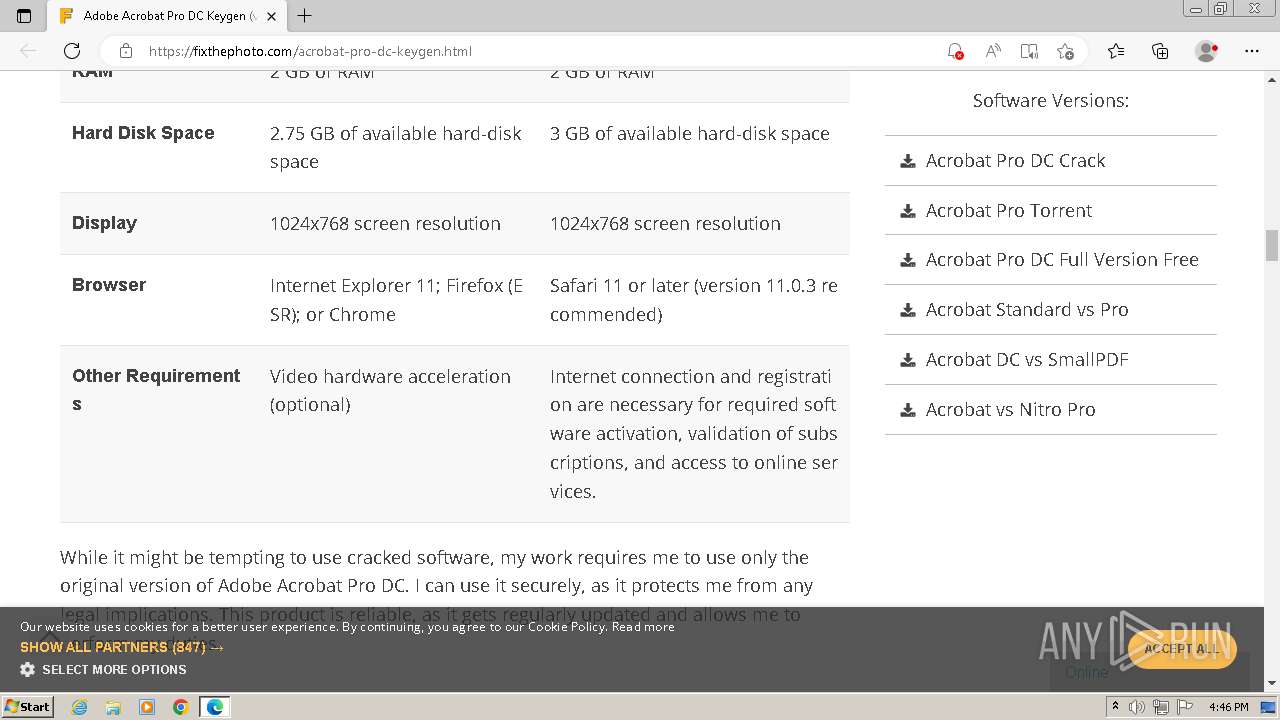
Task: Click the profile avatar icon
Action: (x=1207, y=51)
